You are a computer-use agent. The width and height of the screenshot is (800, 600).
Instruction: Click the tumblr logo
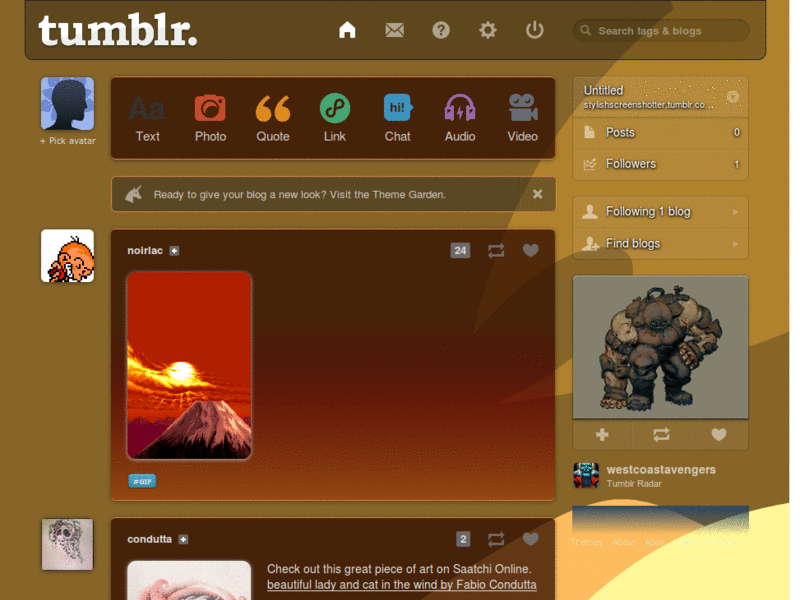point(117,30)
